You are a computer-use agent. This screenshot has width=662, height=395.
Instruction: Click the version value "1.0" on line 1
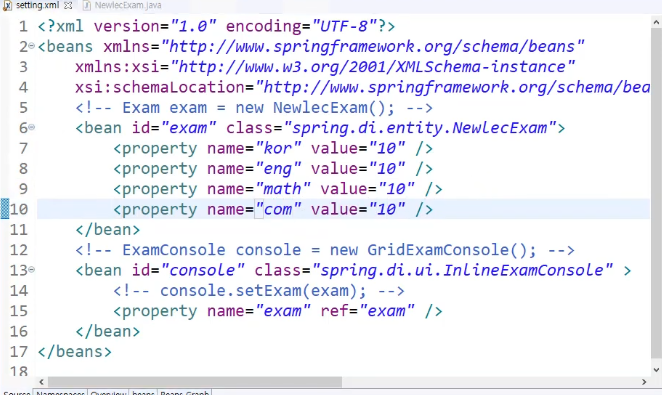(193, 26)
